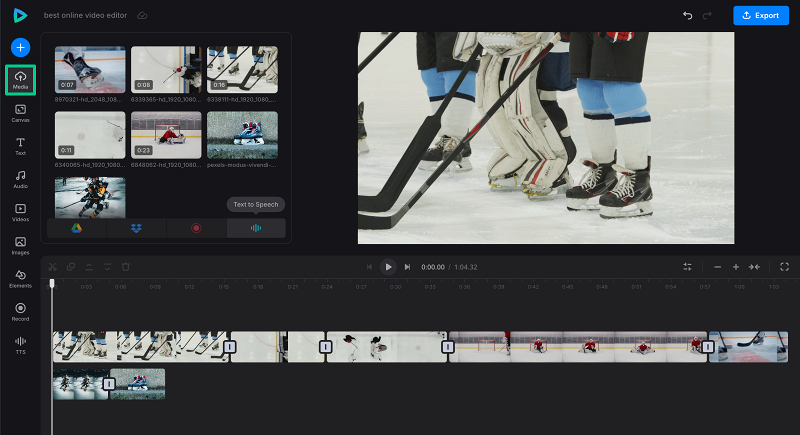Open the Audio panel in sidebar
Image resolution: width=800 pixels, height=435 pixels.
click(20, 180)
